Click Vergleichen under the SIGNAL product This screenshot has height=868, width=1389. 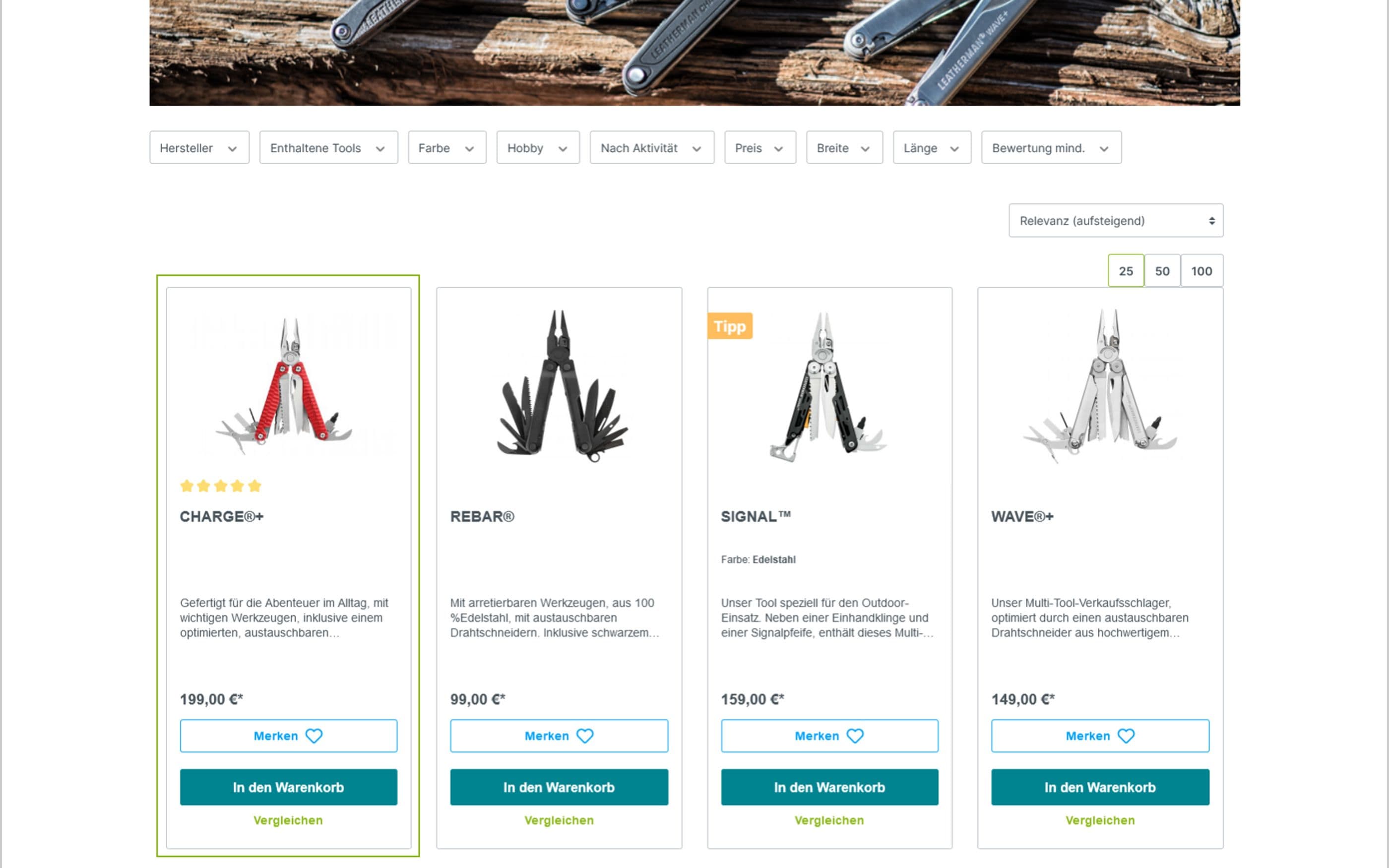(x=829, y=820)
